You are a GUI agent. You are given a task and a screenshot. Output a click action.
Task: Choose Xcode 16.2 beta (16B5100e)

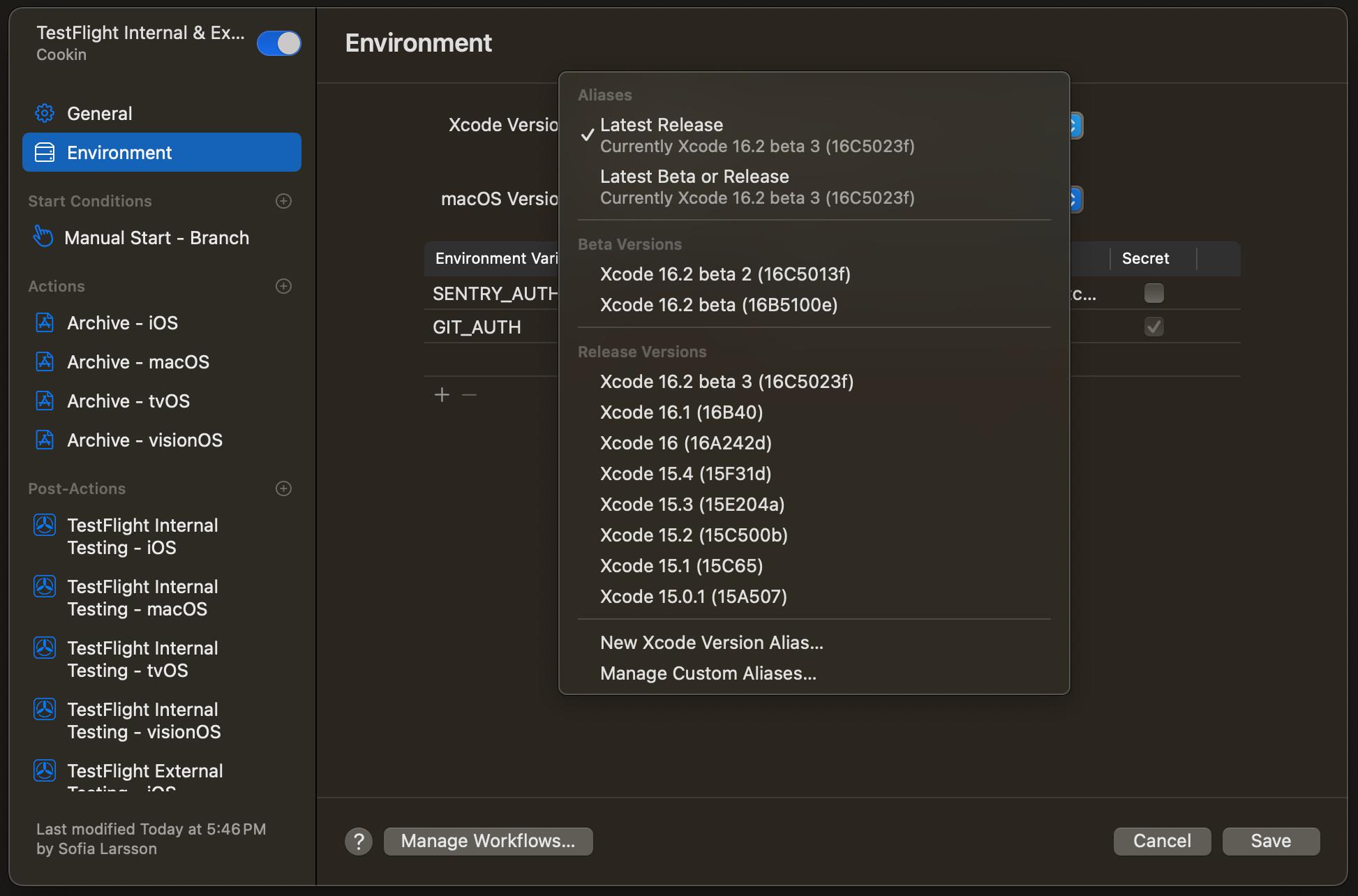(x=814, y=305)
